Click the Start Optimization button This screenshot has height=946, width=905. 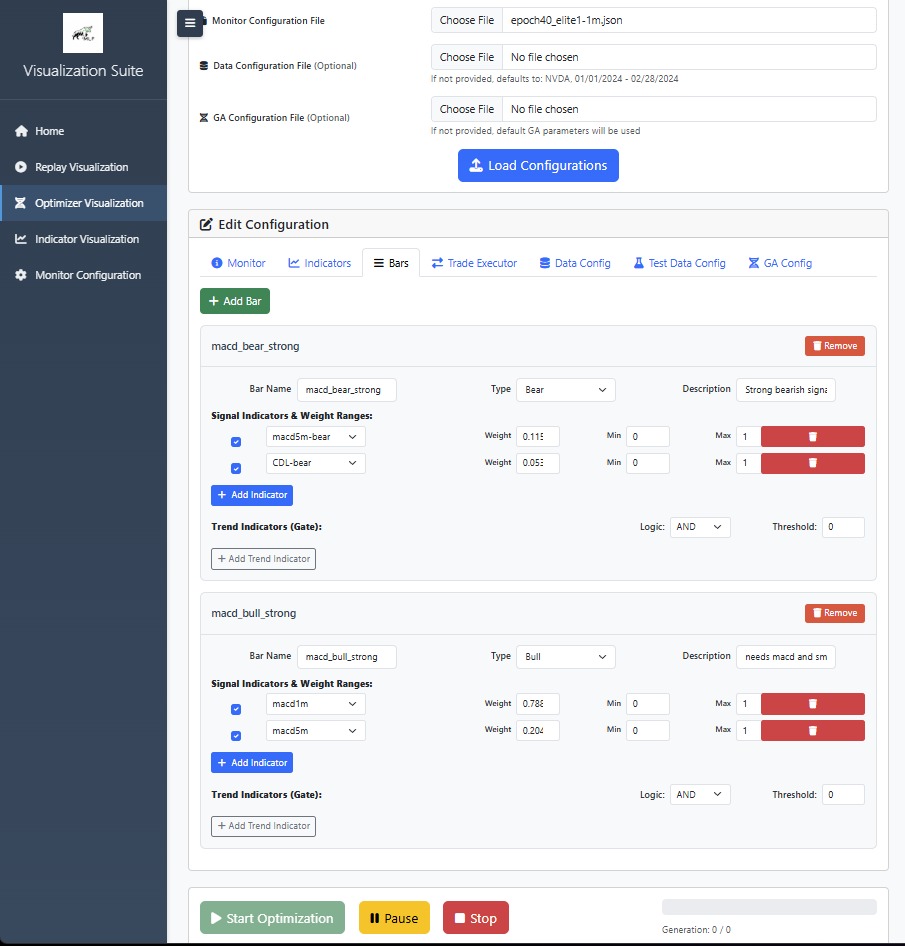[272, 918]
